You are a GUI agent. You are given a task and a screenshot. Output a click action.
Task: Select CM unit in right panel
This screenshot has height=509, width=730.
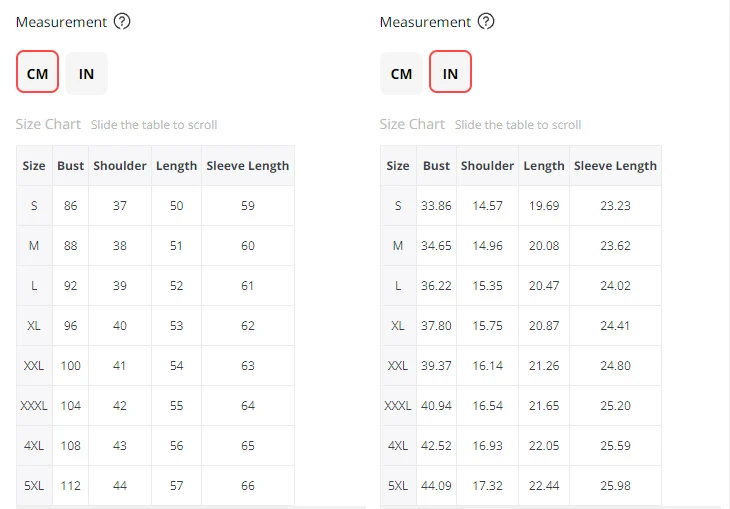[401, 73]
